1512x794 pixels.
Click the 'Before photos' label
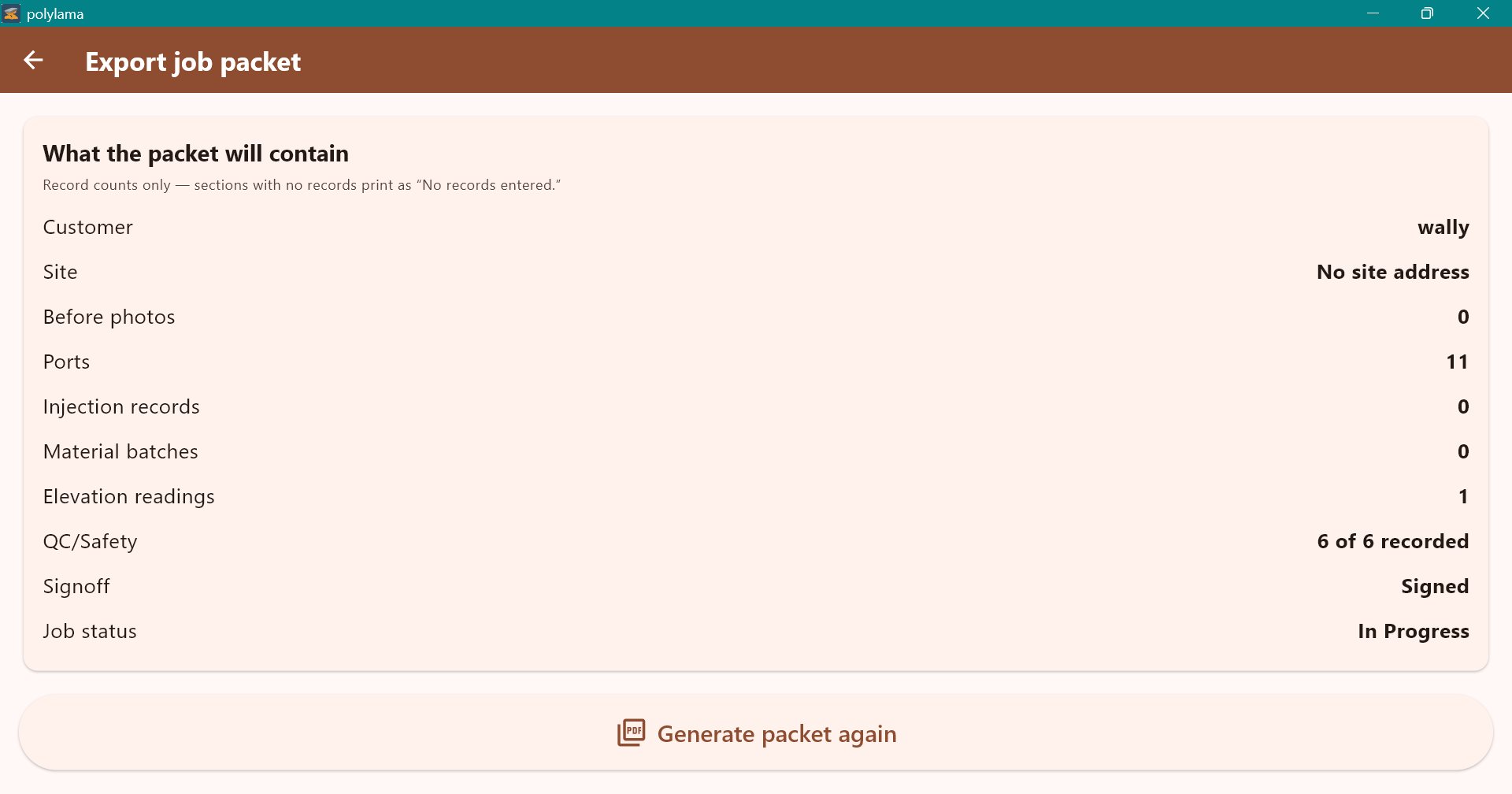[109, 317]
